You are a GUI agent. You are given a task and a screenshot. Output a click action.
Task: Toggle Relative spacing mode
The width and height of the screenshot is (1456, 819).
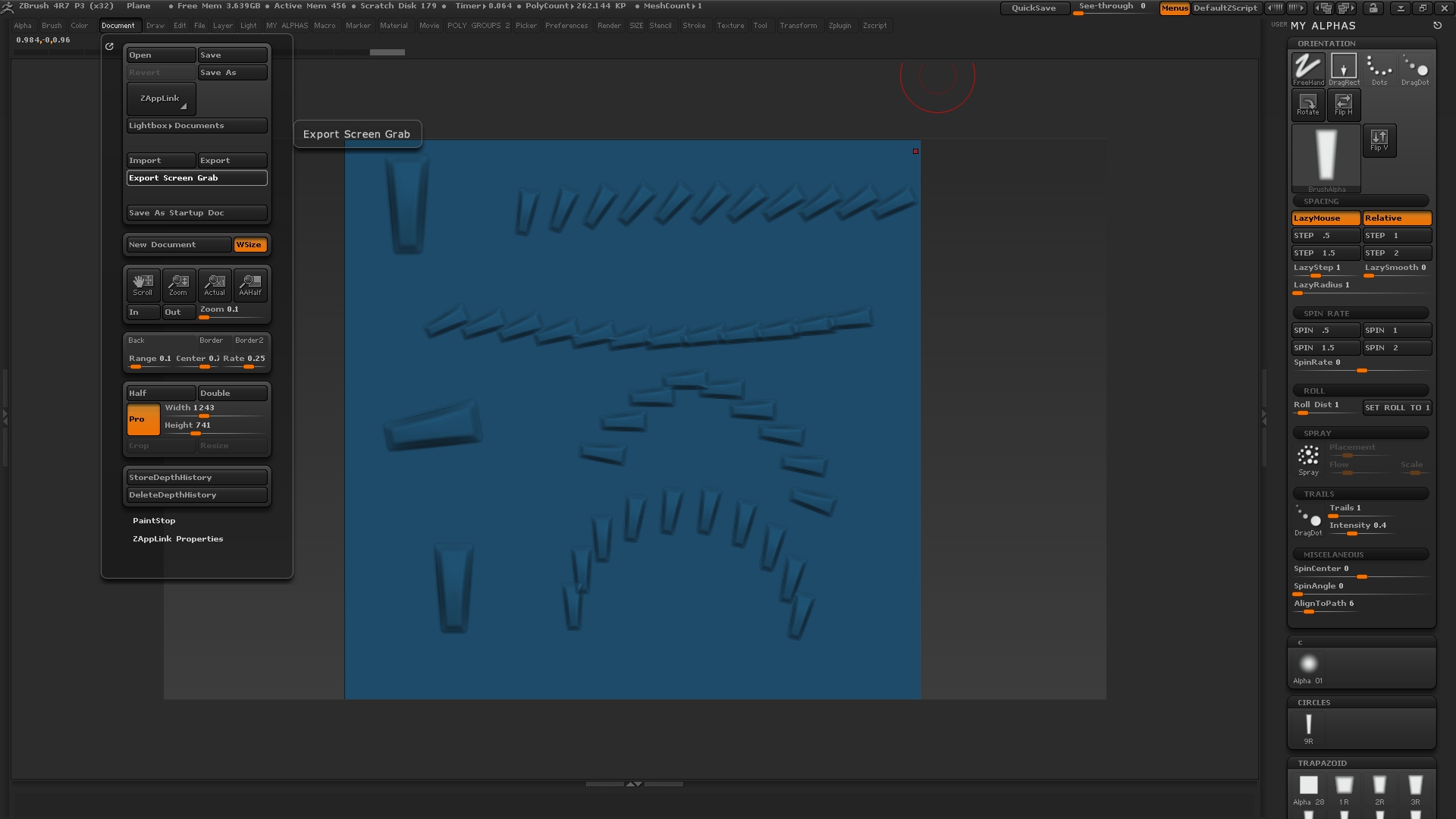coord(1396,218)
